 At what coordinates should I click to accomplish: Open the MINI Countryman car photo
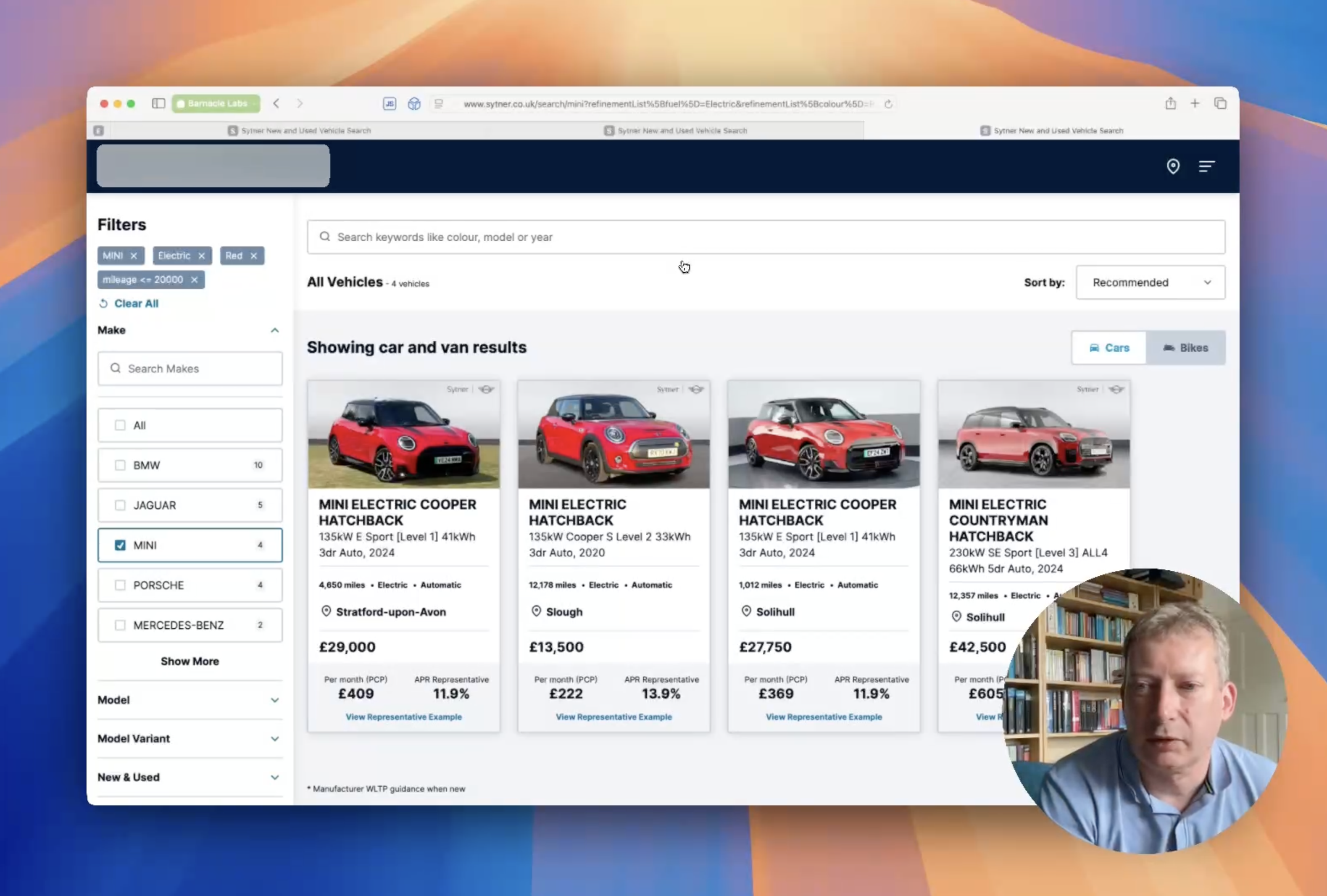pyautogui.click(x=1034, y=435)
